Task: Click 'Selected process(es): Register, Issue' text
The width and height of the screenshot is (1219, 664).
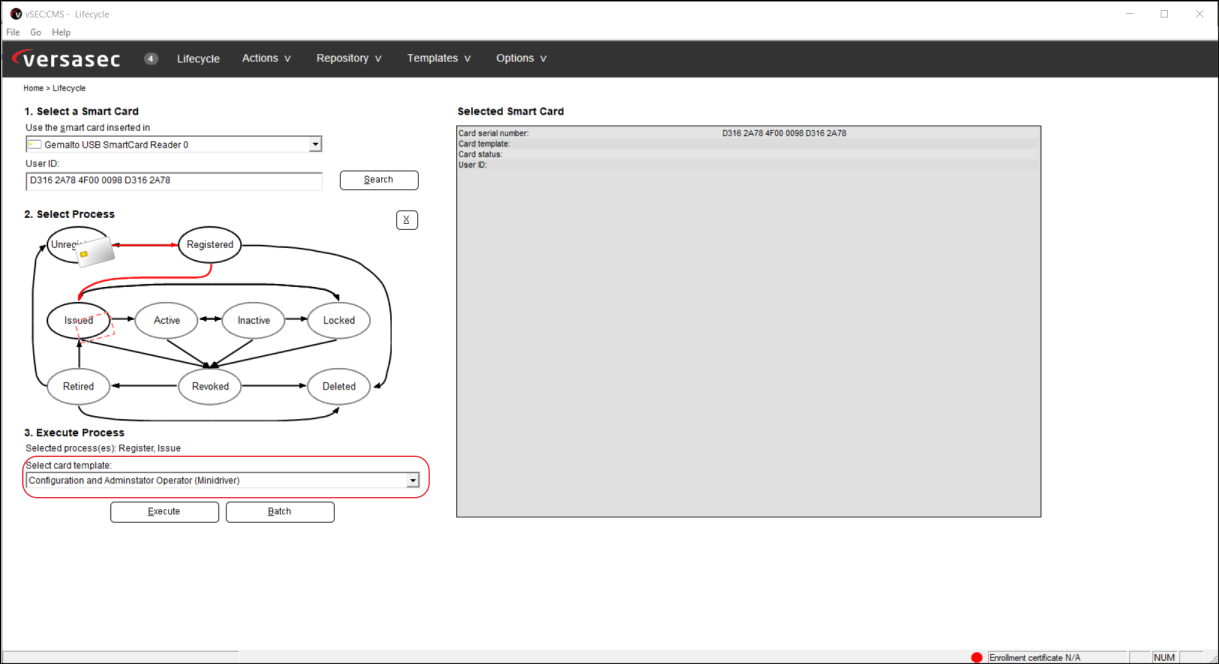Action: tap(103, 448)
